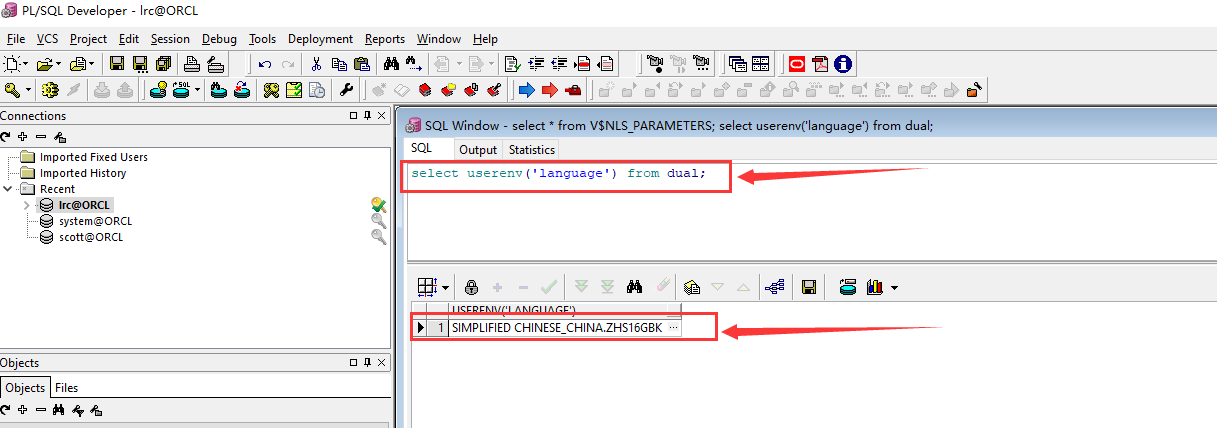Open the grid mode dropdown arrow
The width and height of the screenshot is (1217, 428).
pyautogui.click(x=445, y=287)
